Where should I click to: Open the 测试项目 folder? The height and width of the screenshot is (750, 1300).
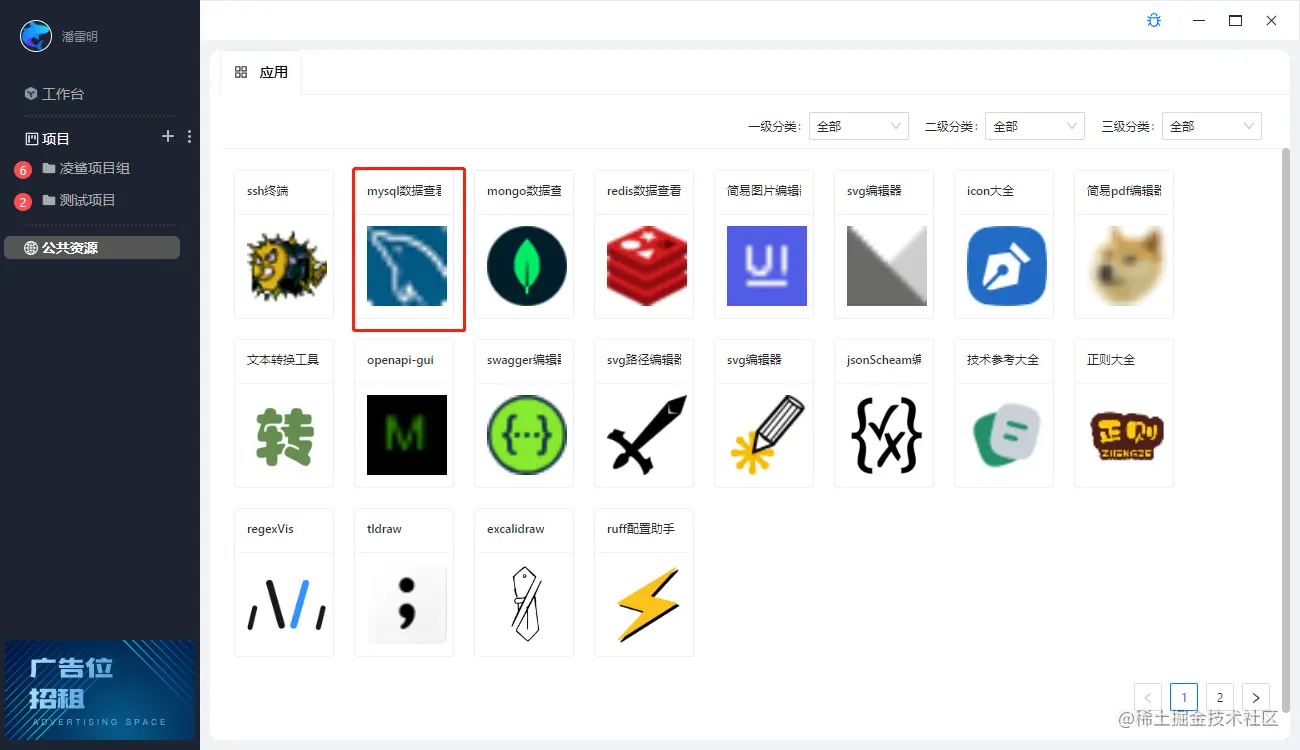80,200
